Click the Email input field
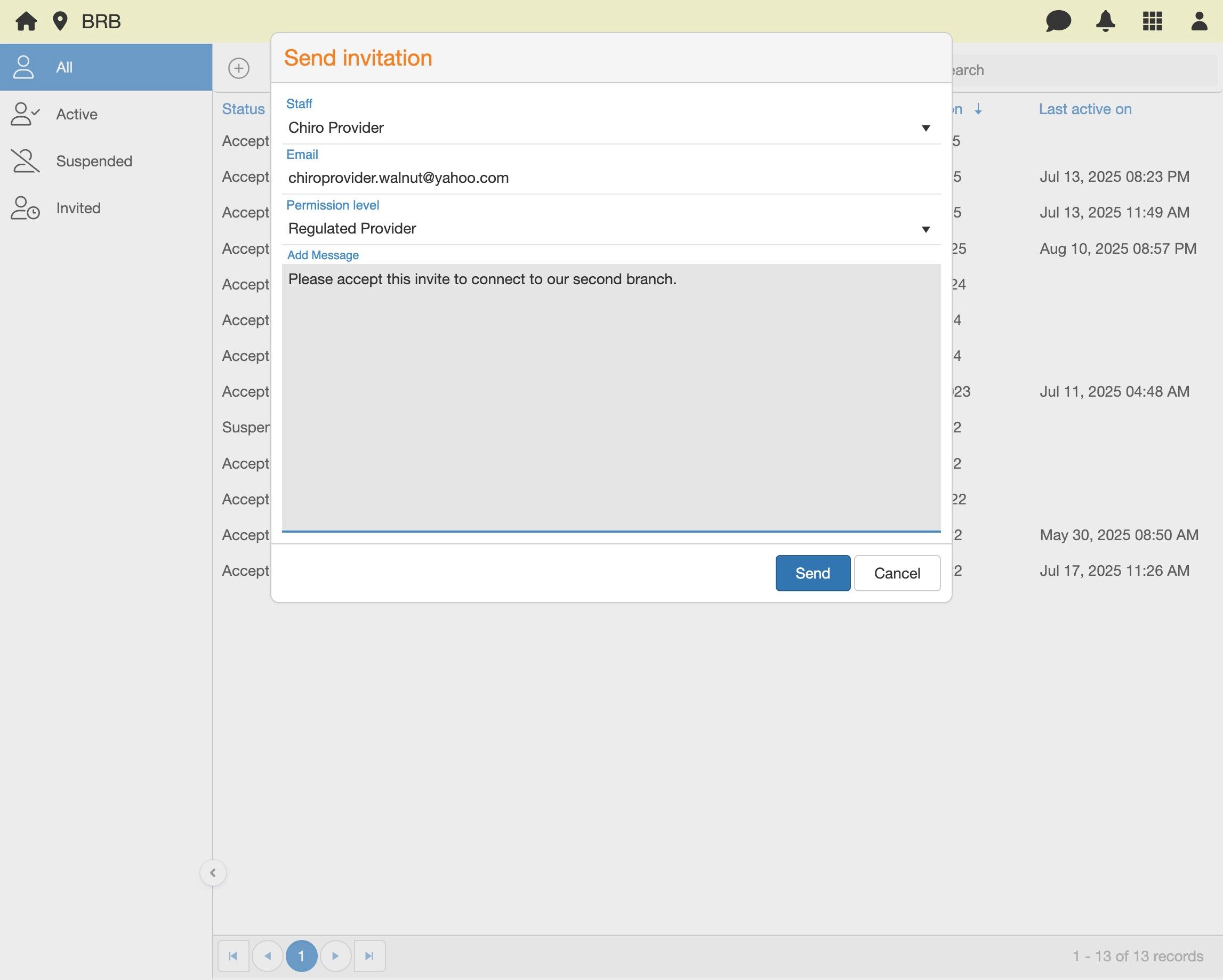Viewport: 1223px width, 980px height. 610,178
